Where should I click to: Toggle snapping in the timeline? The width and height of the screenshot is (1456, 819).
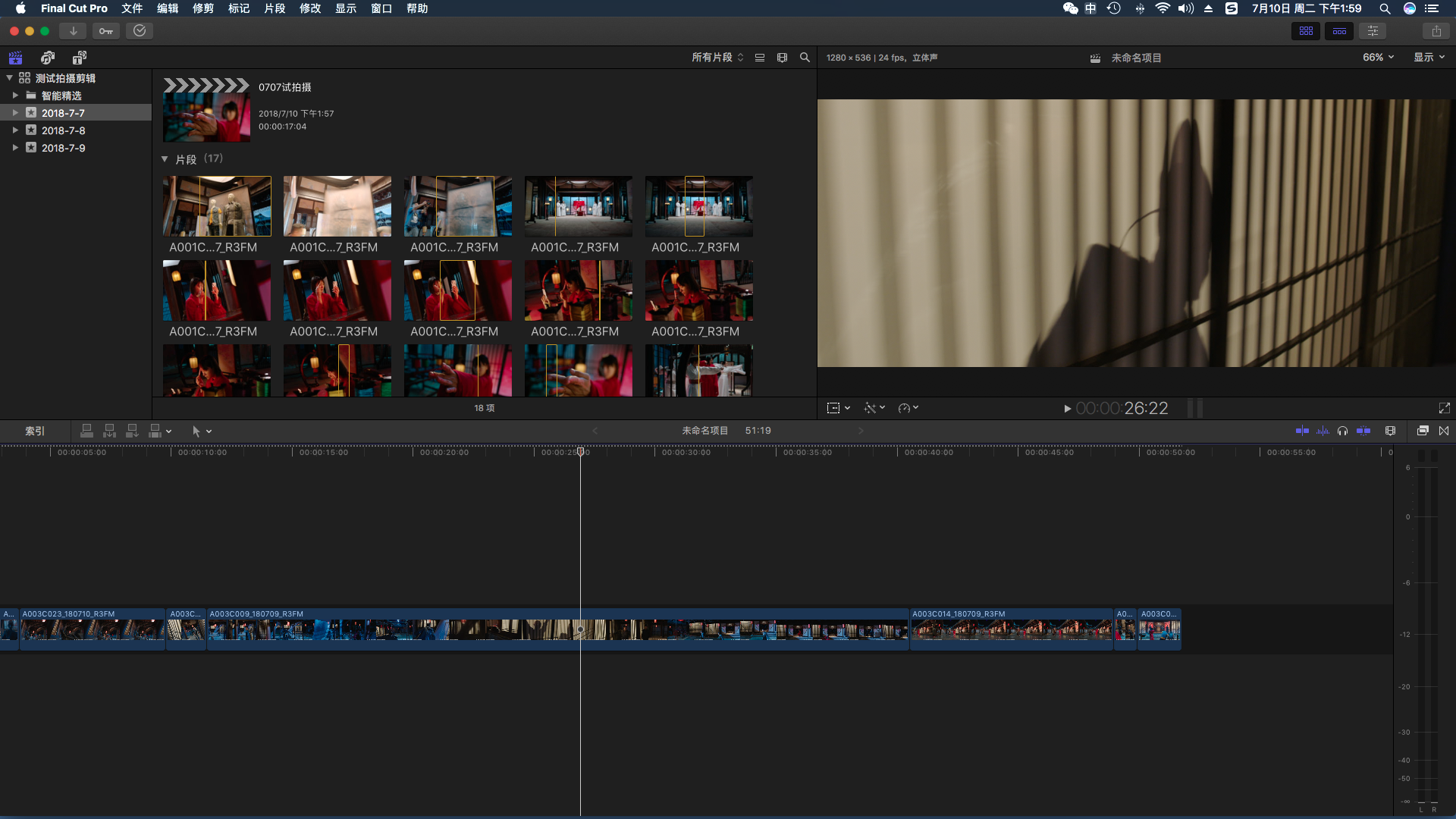click(x=1363, y=431)
